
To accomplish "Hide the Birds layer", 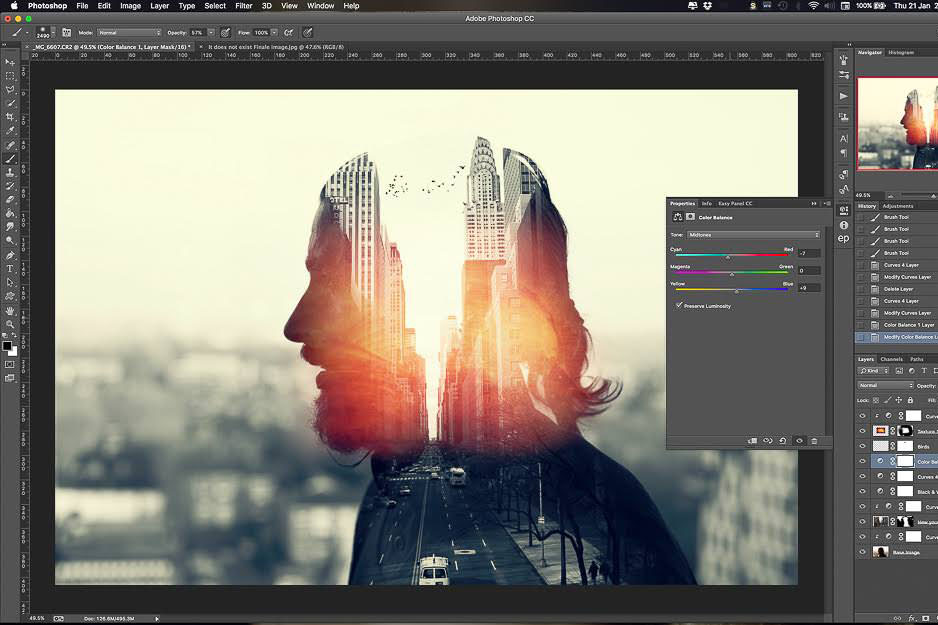I will coord(862,445).
